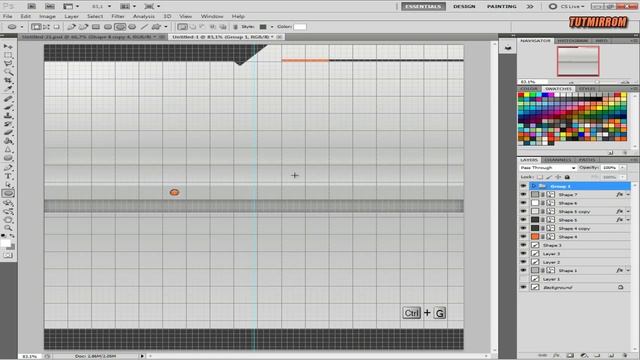Show the hidden Layer 1 layer
This screenshot has width=640, height=360.
pyautogui.click(x=523, y=279)
